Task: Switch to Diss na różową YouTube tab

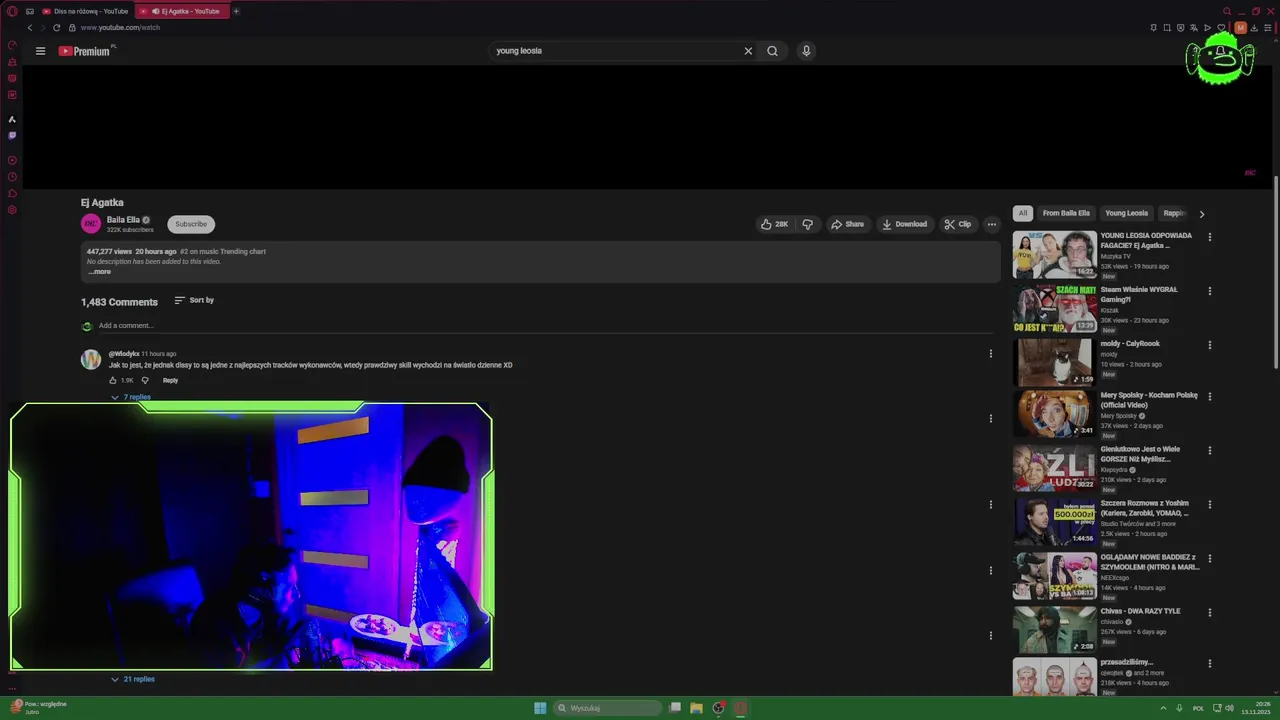Action: pyautogui.click(x=85, y=11)
